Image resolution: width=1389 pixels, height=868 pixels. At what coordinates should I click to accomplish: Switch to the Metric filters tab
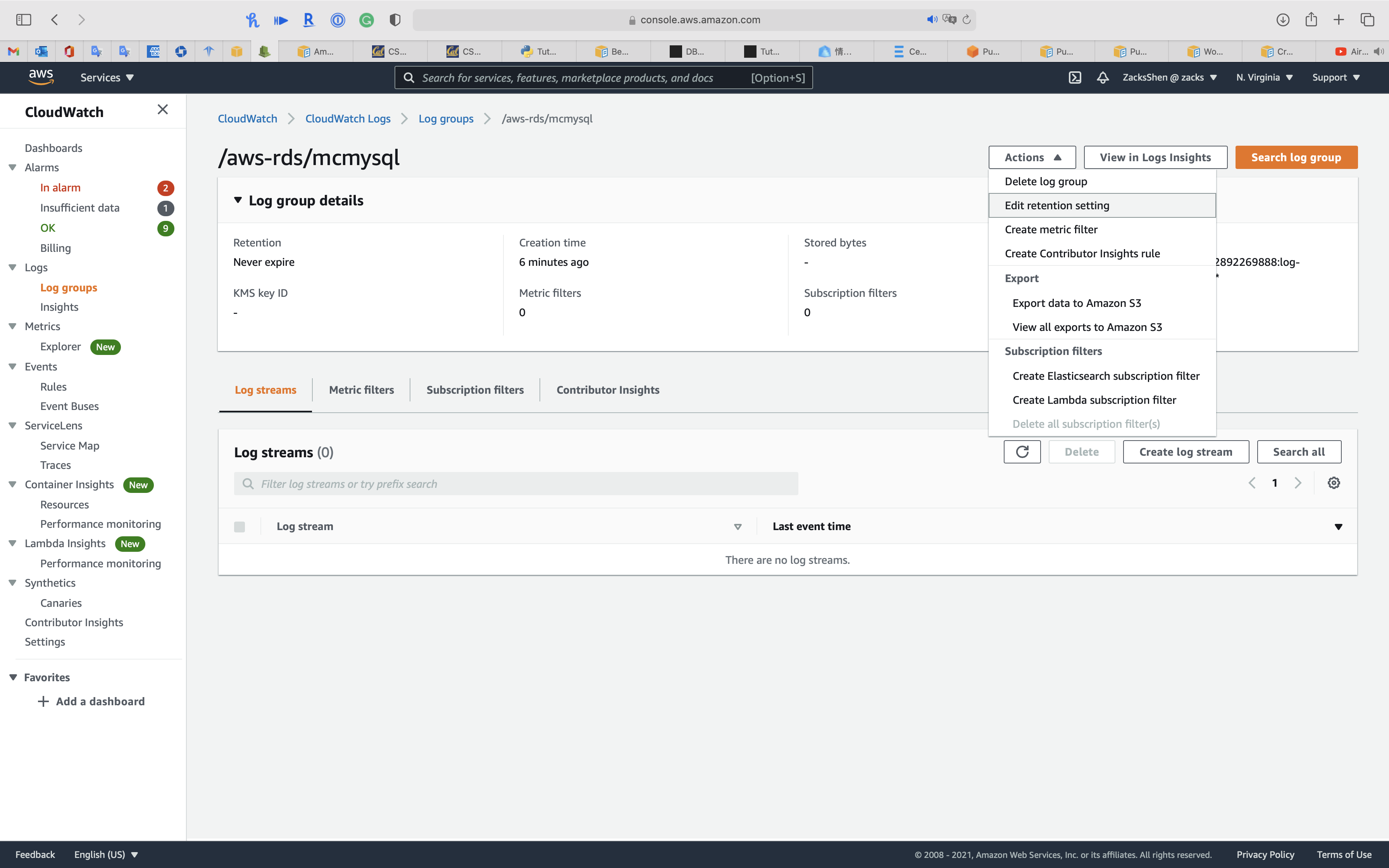[x=361, y=390]
